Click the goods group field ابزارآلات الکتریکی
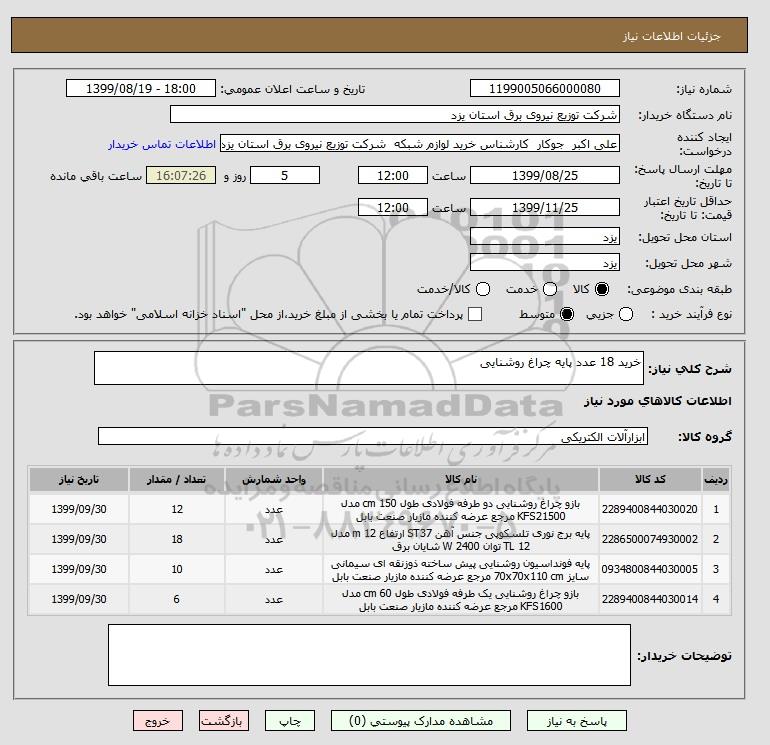This screenshot has width=770, height=745. click(373, 436)
